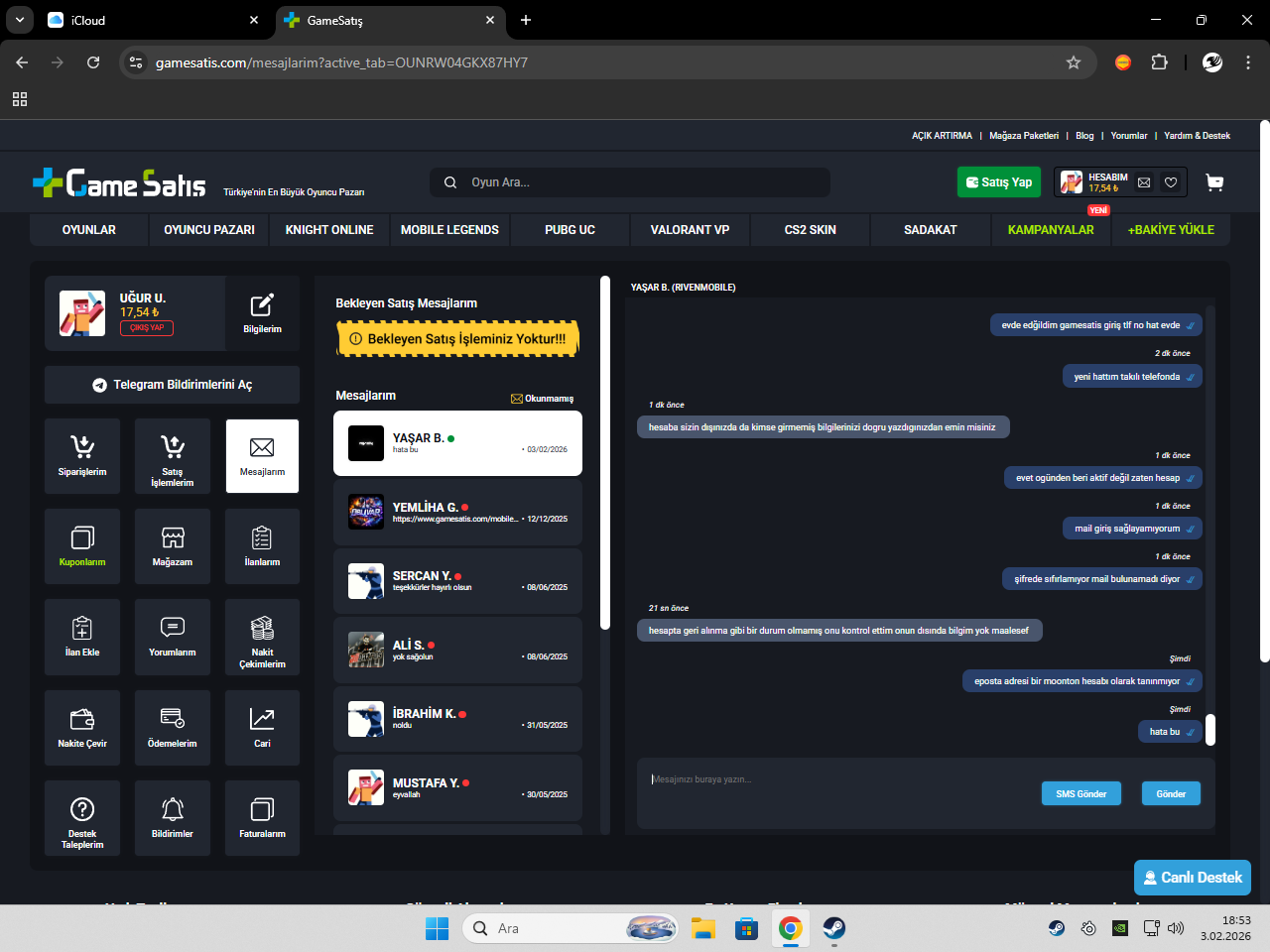Open File Explorer from taskbar
This screenshot has width=1270, height=952.
(x=703, y=928)
